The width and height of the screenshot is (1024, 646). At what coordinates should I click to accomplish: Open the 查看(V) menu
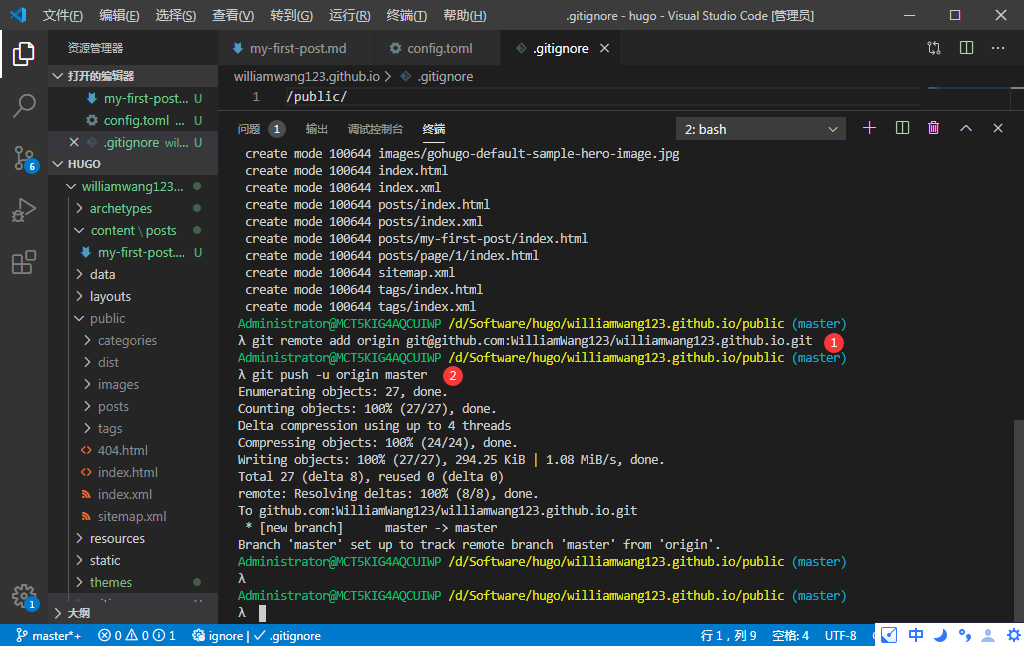point(233,15)
